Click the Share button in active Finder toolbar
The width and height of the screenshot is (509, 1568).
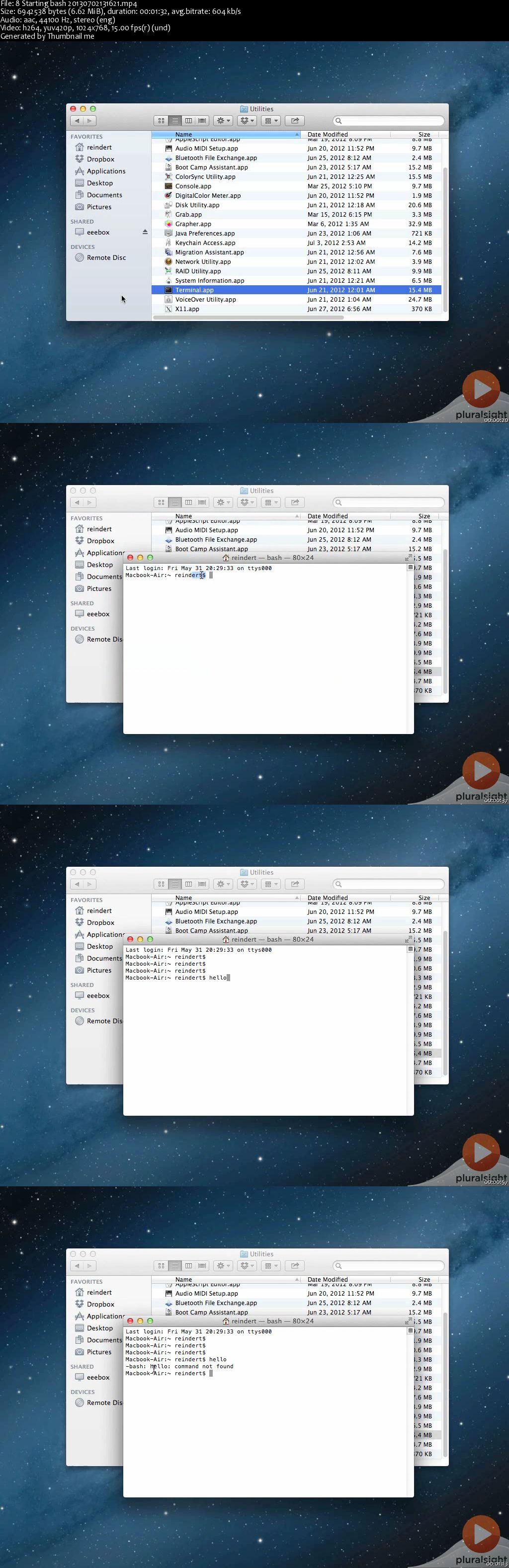(x=295, y=121)
